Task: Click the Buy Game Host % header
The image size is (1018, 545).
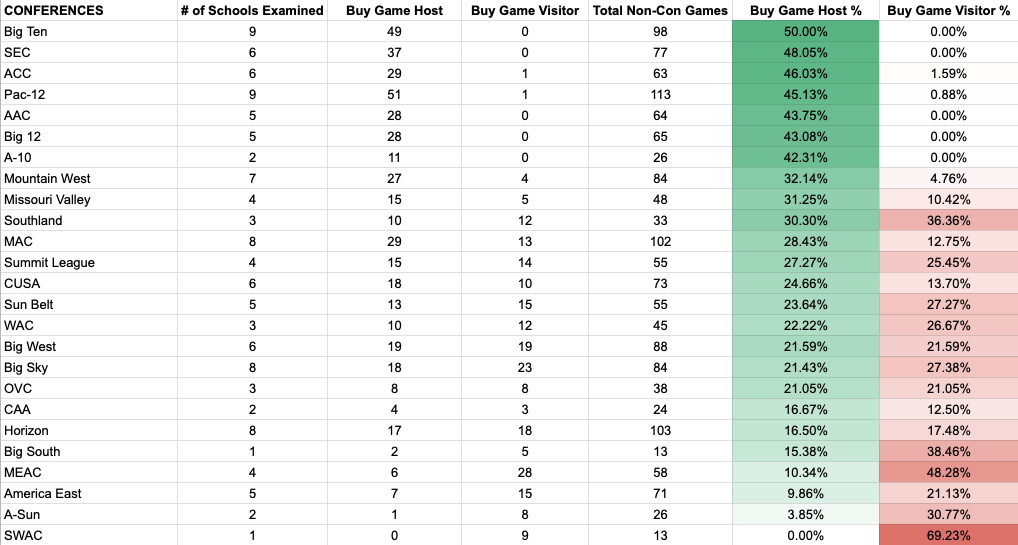Action: click(806, 10)
